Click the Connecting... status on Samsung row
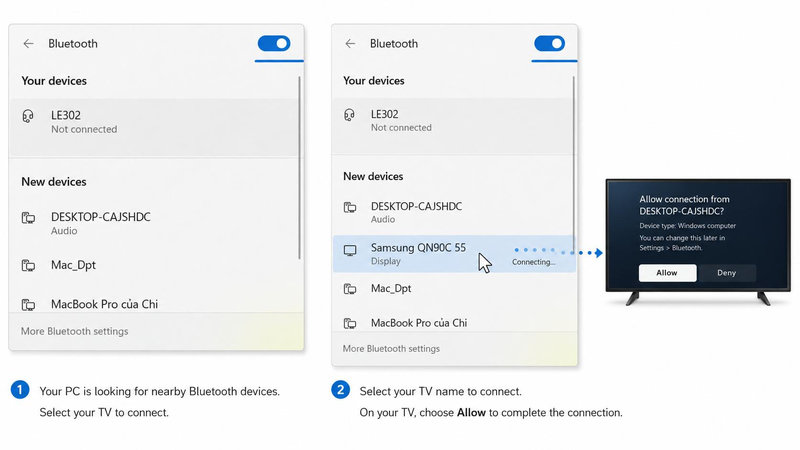Image resolution: width=800 pixels, height=450 pixels. [x=534, y=262]
